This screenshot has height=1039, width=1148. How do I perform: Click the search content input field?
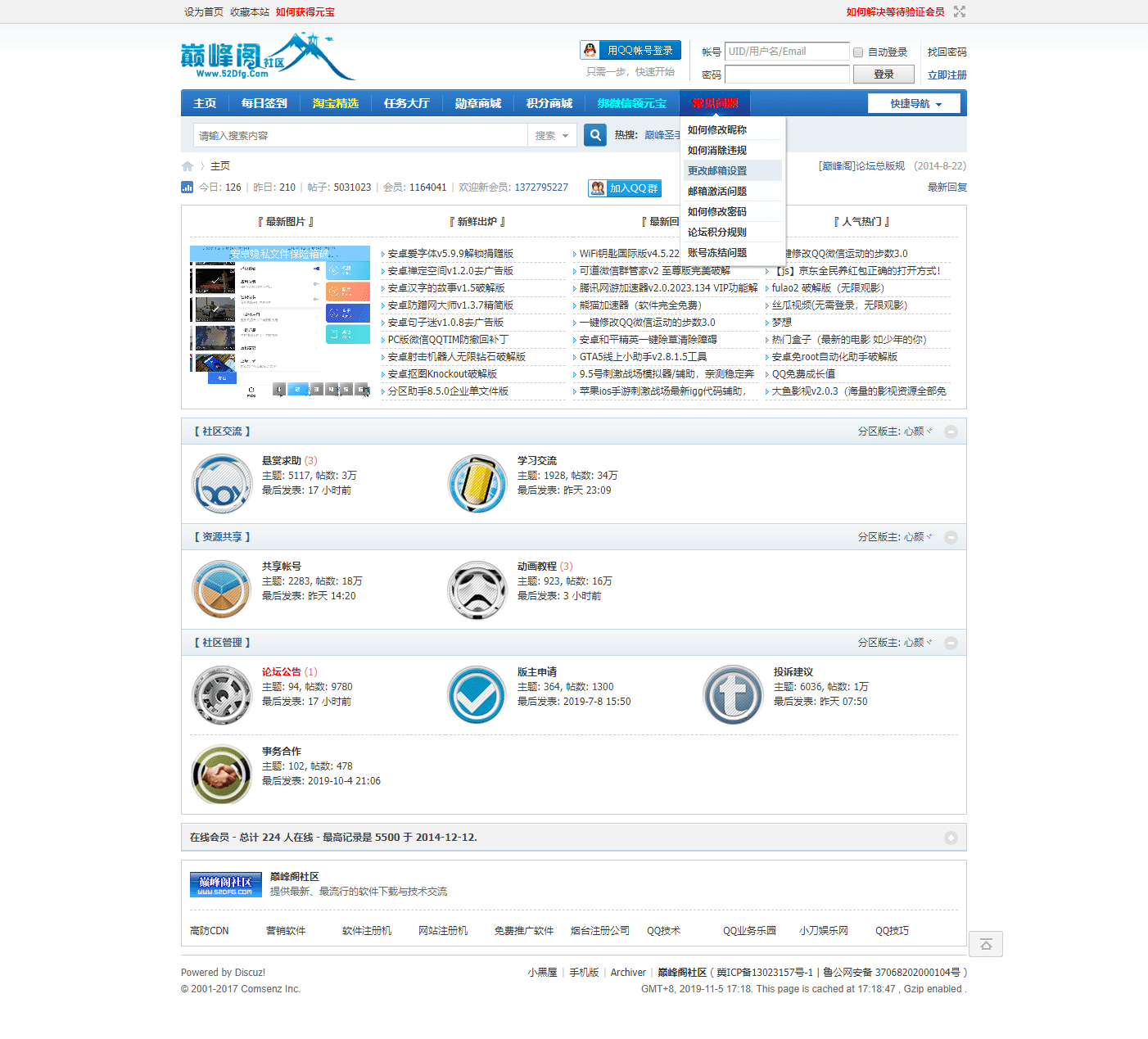point(360,136)
